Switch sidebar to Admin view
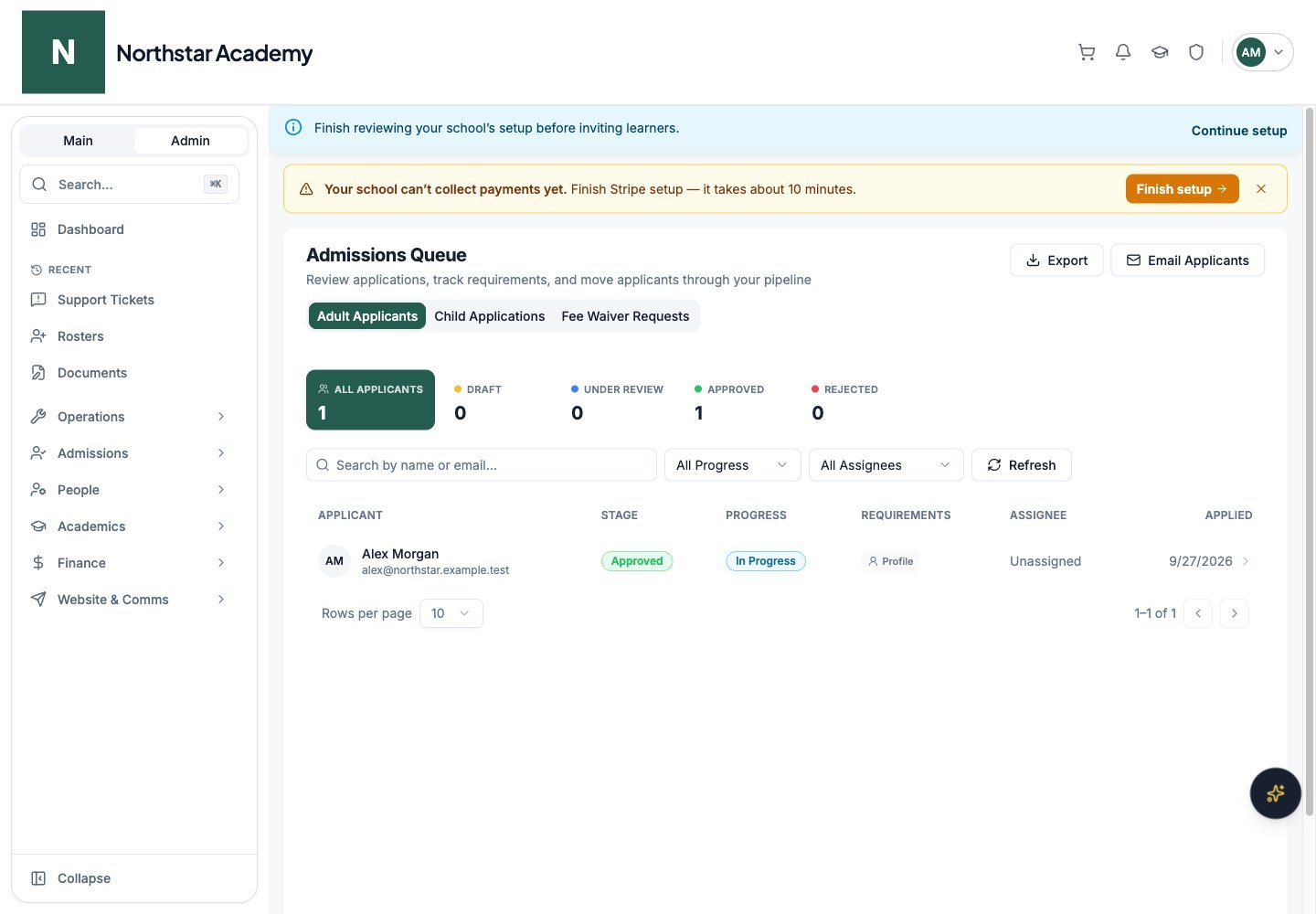 point(190,141)
